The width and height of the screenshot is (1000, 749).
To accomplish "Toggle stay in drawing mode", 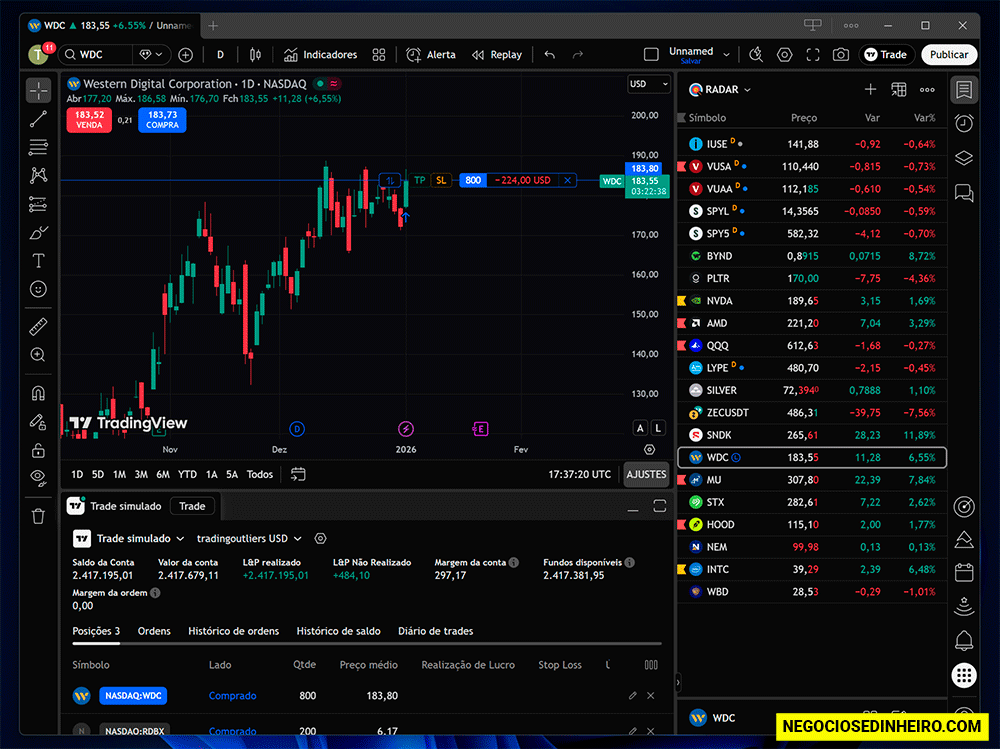I will [38, 422].
